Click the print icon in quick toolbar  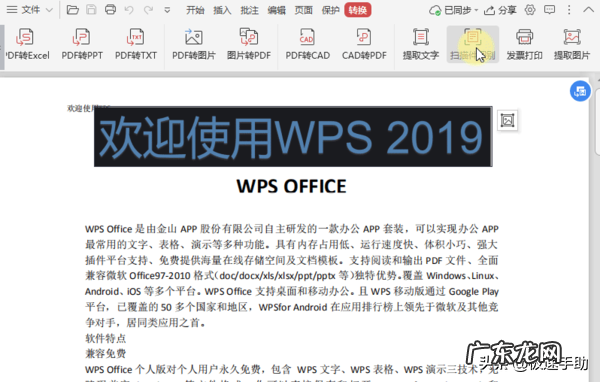(x=110, y=10)
